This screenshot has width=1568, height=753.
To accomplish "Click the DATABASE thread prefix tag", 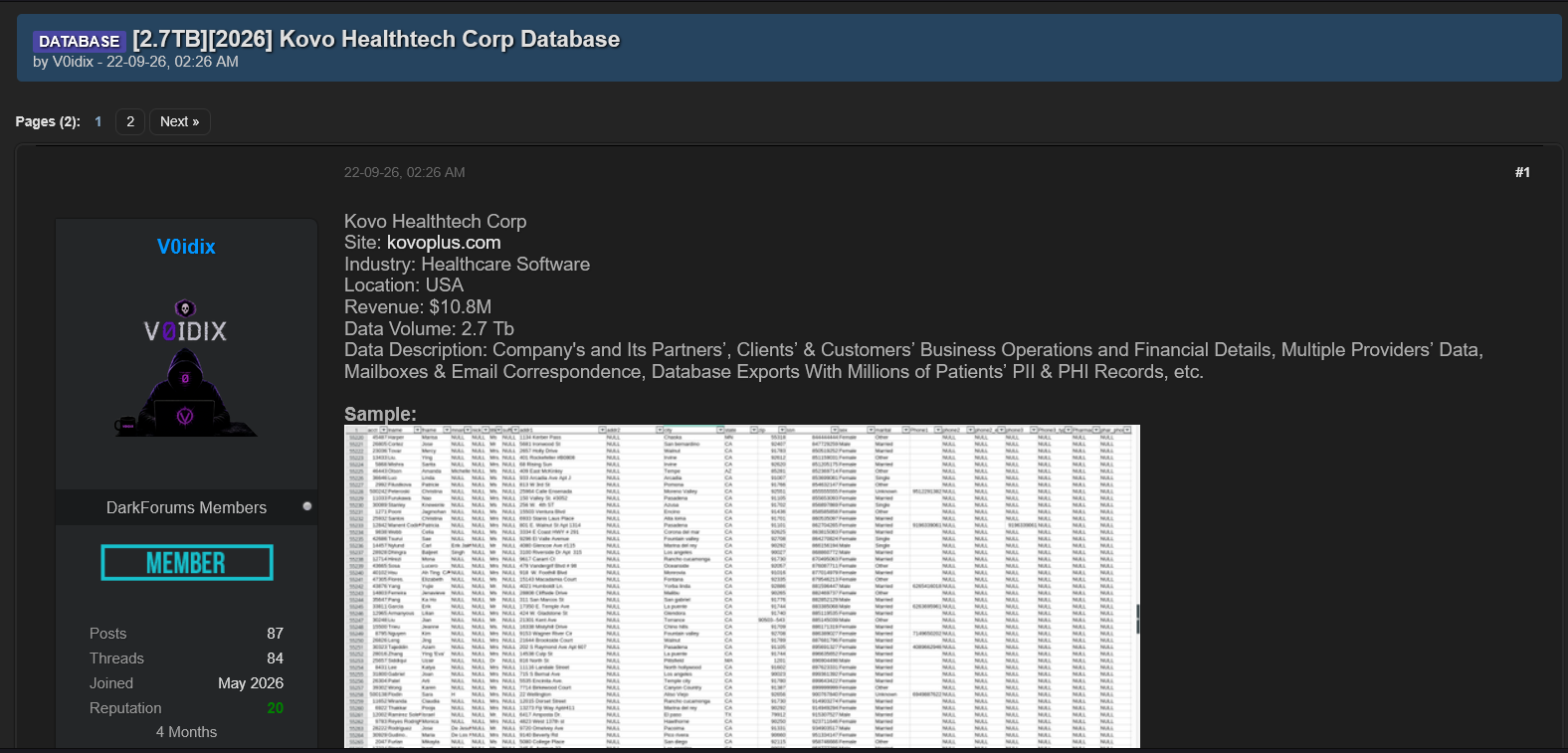I will coord(79,41).
